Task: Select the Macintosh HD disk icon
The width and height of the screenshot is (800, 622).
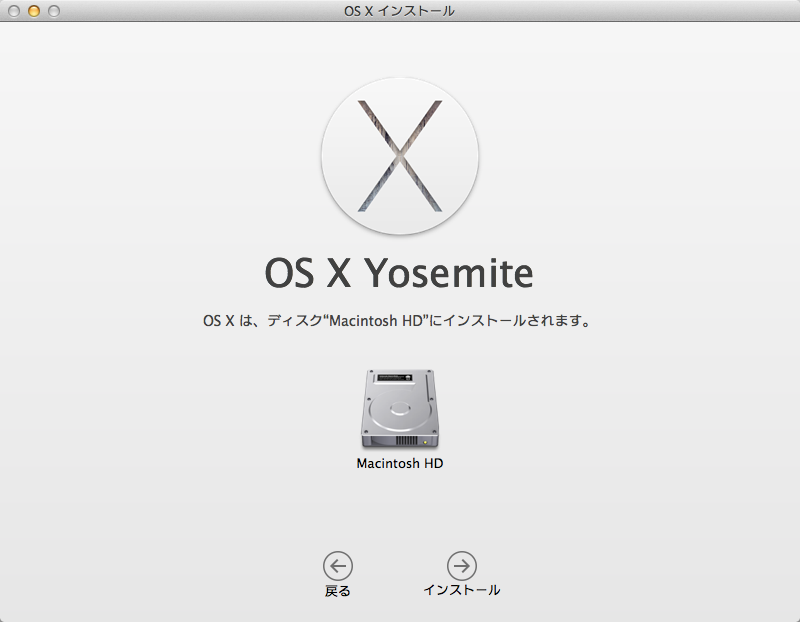Action: pos(400,410)
